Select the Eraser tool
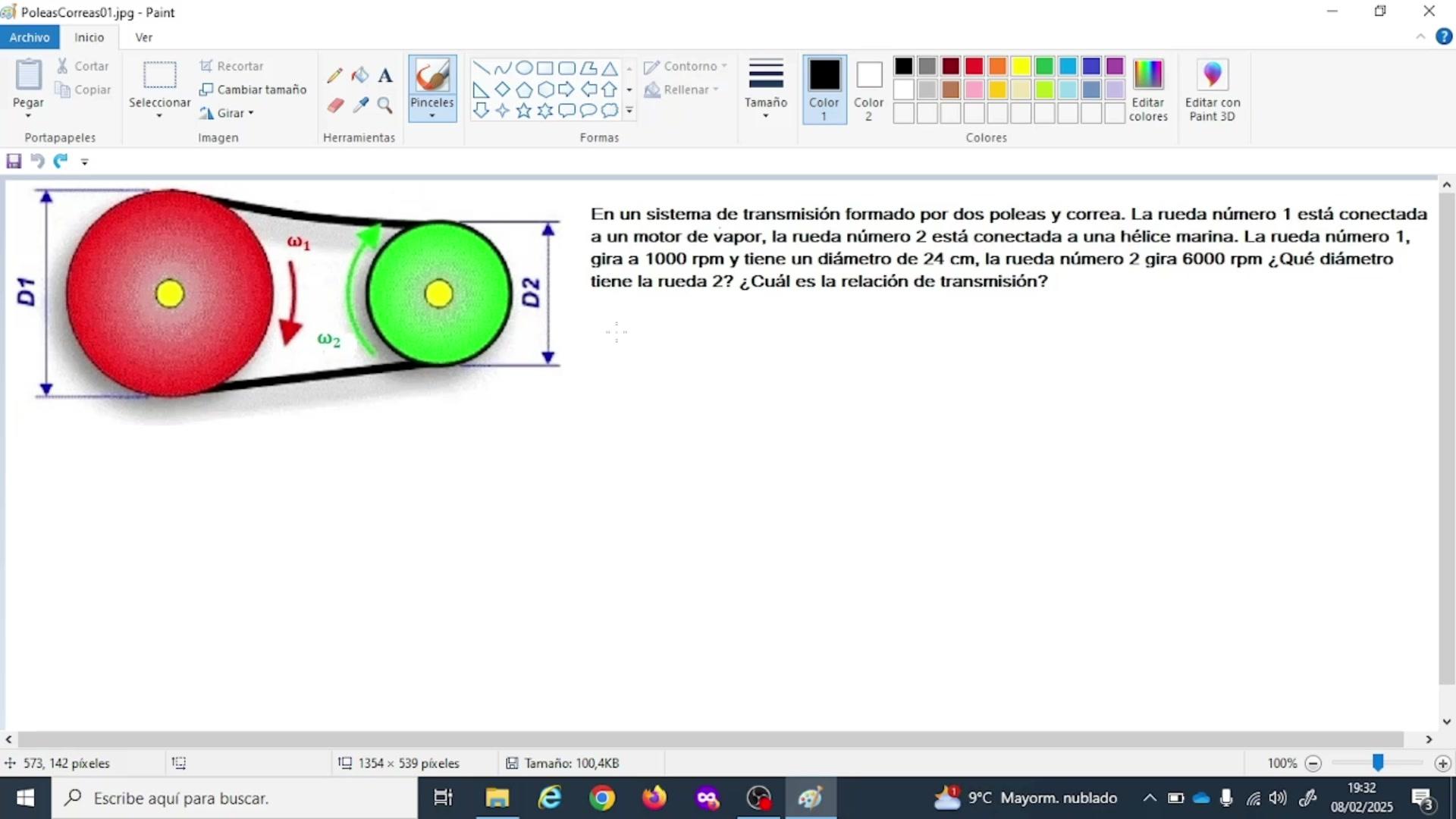Image resolution: width=1456 pixels, height=819 pixels. click(335, 105)
